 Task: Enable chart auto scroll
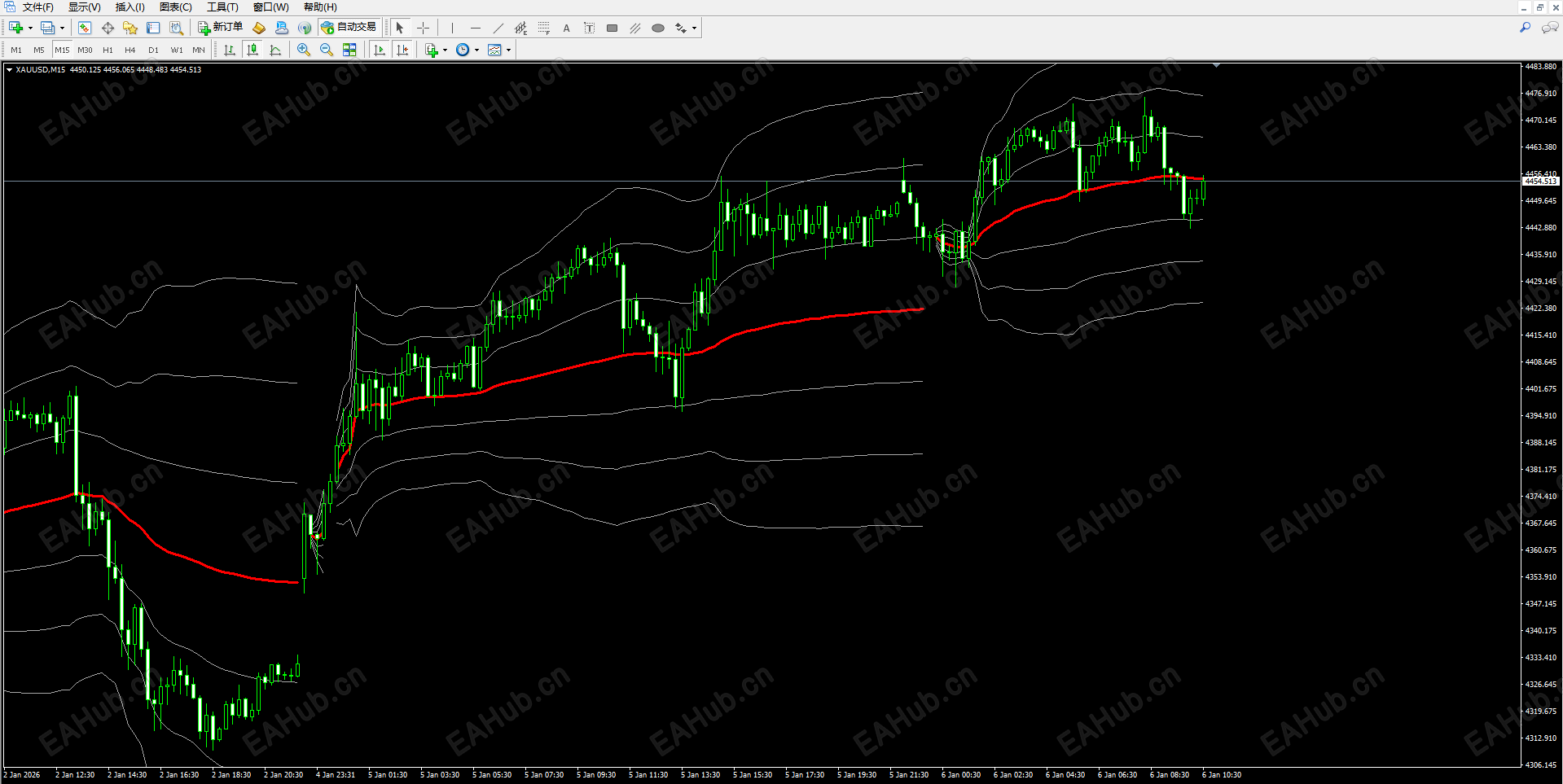[x=379, y=50]
